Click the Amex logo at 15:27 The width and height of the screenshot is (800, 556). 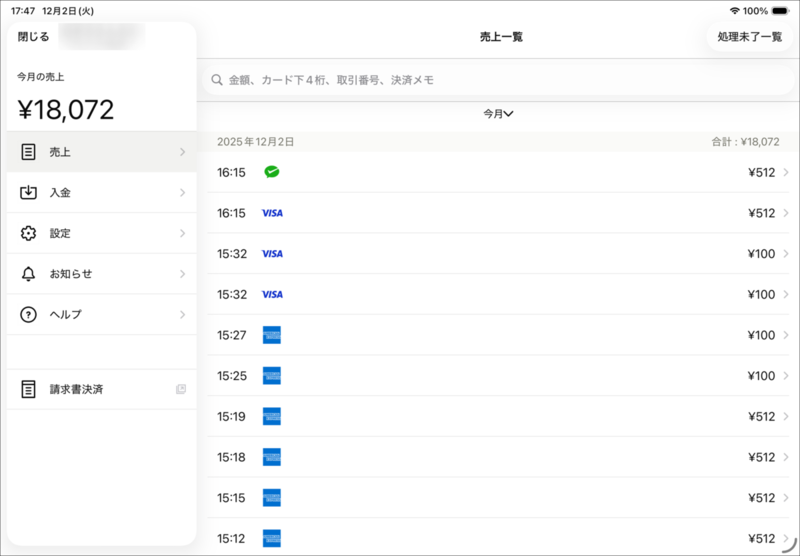(x=272, y=335)
